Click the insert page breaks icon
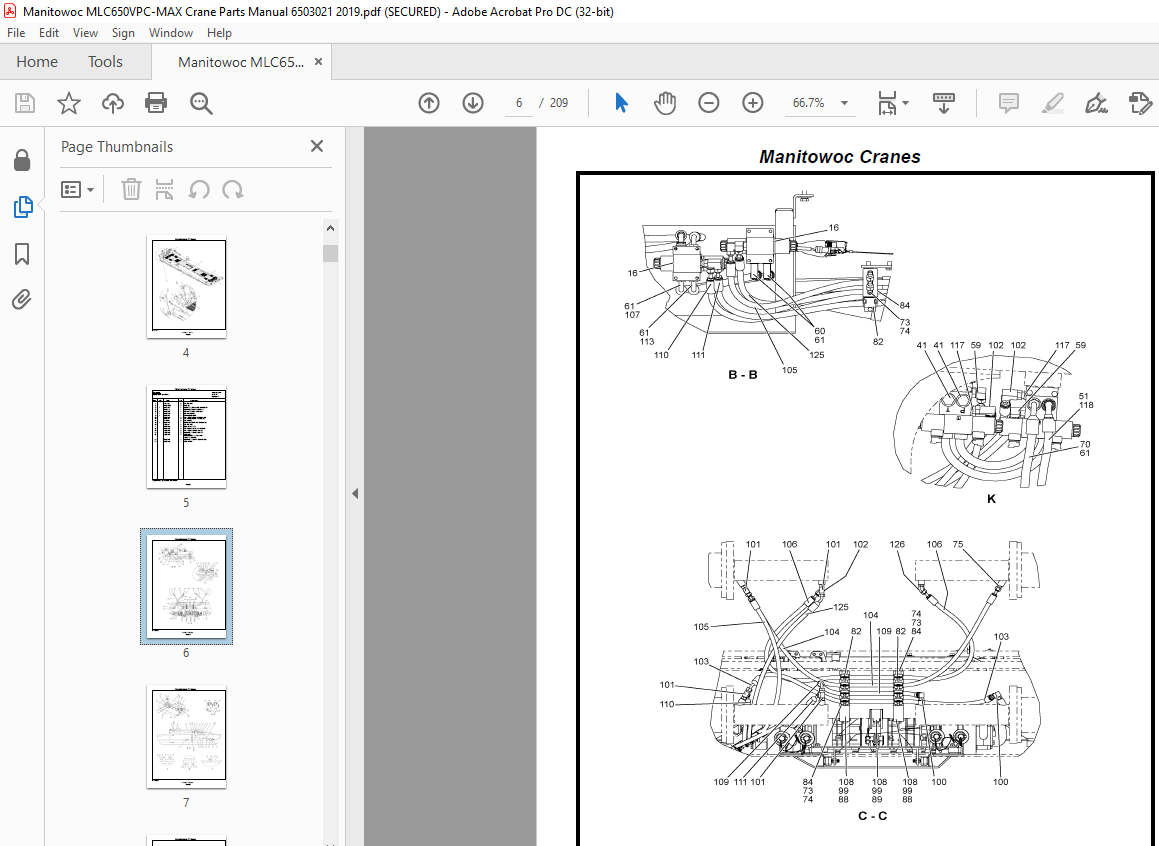The width and height of the screenshot is (1159, 846). pos(164,190)
